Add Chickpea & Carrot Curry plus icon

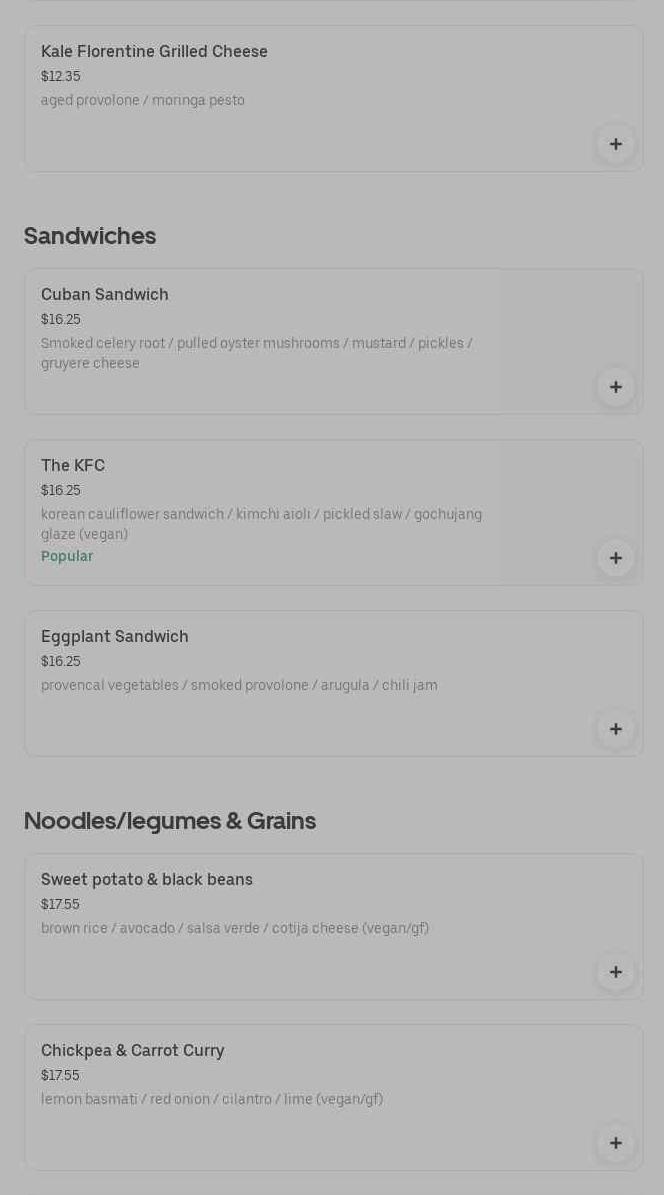(615, 1143)
